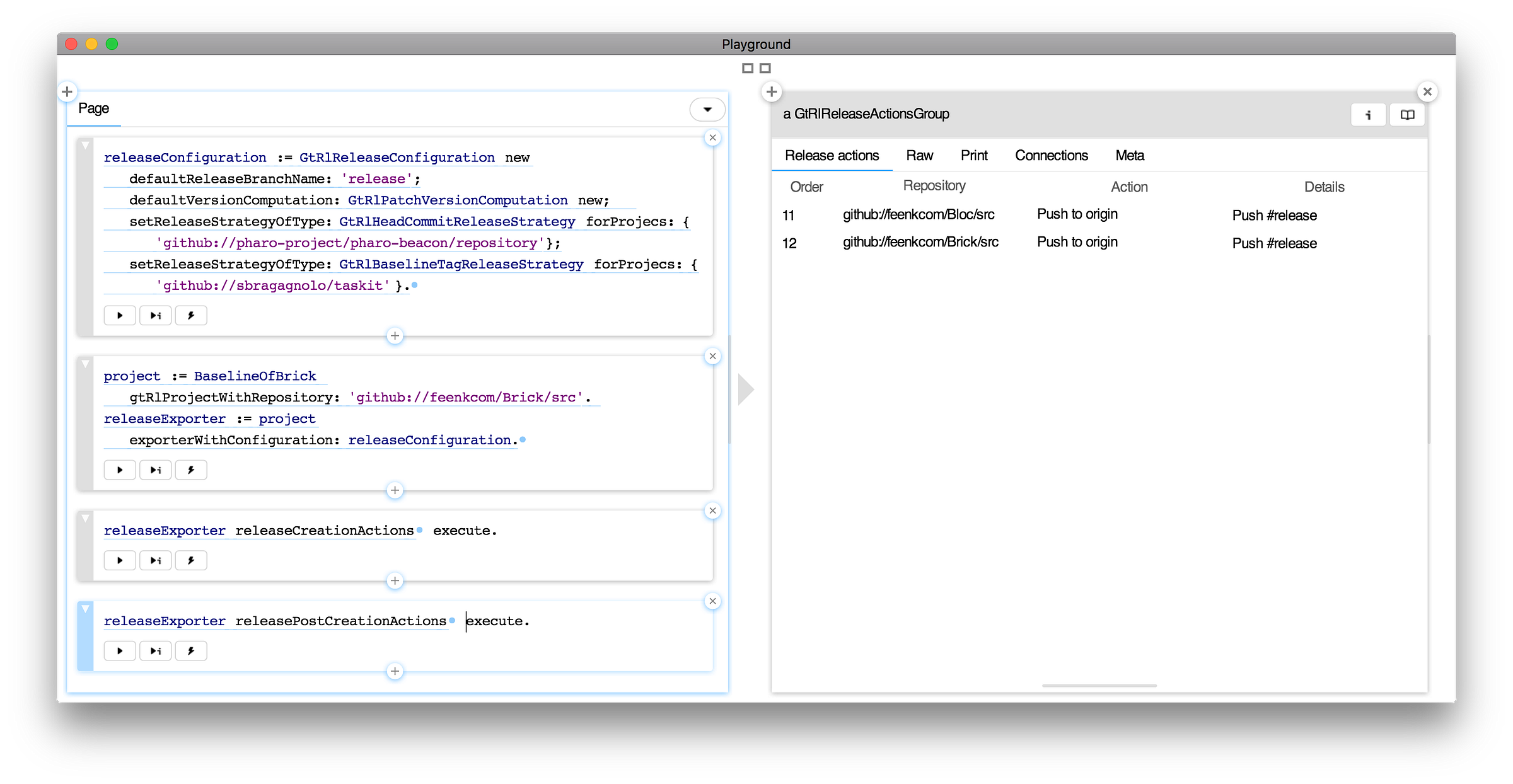The height and width of the screenshot is (784, 1513).
Task: Select the github://feenkcom/Bloc/src row
Action: pos(919,215)
